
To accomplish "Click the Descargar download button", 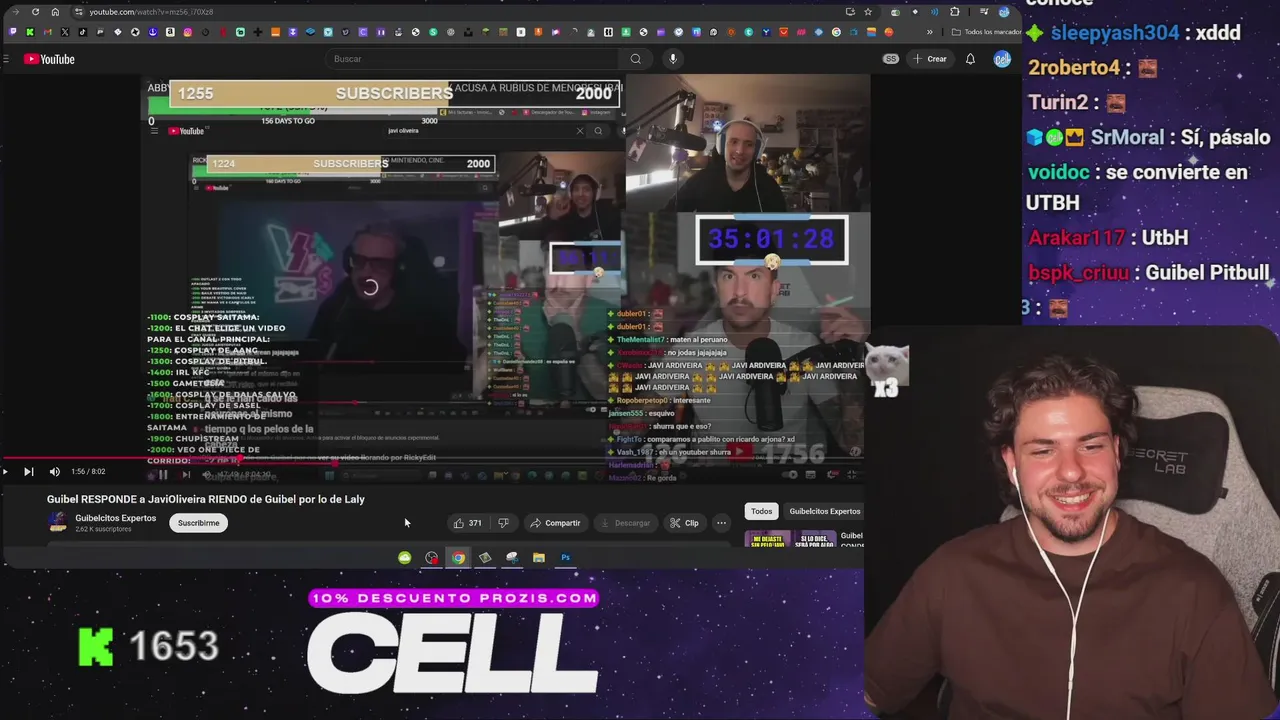I will pyautogui.click(x=625, y=523).
